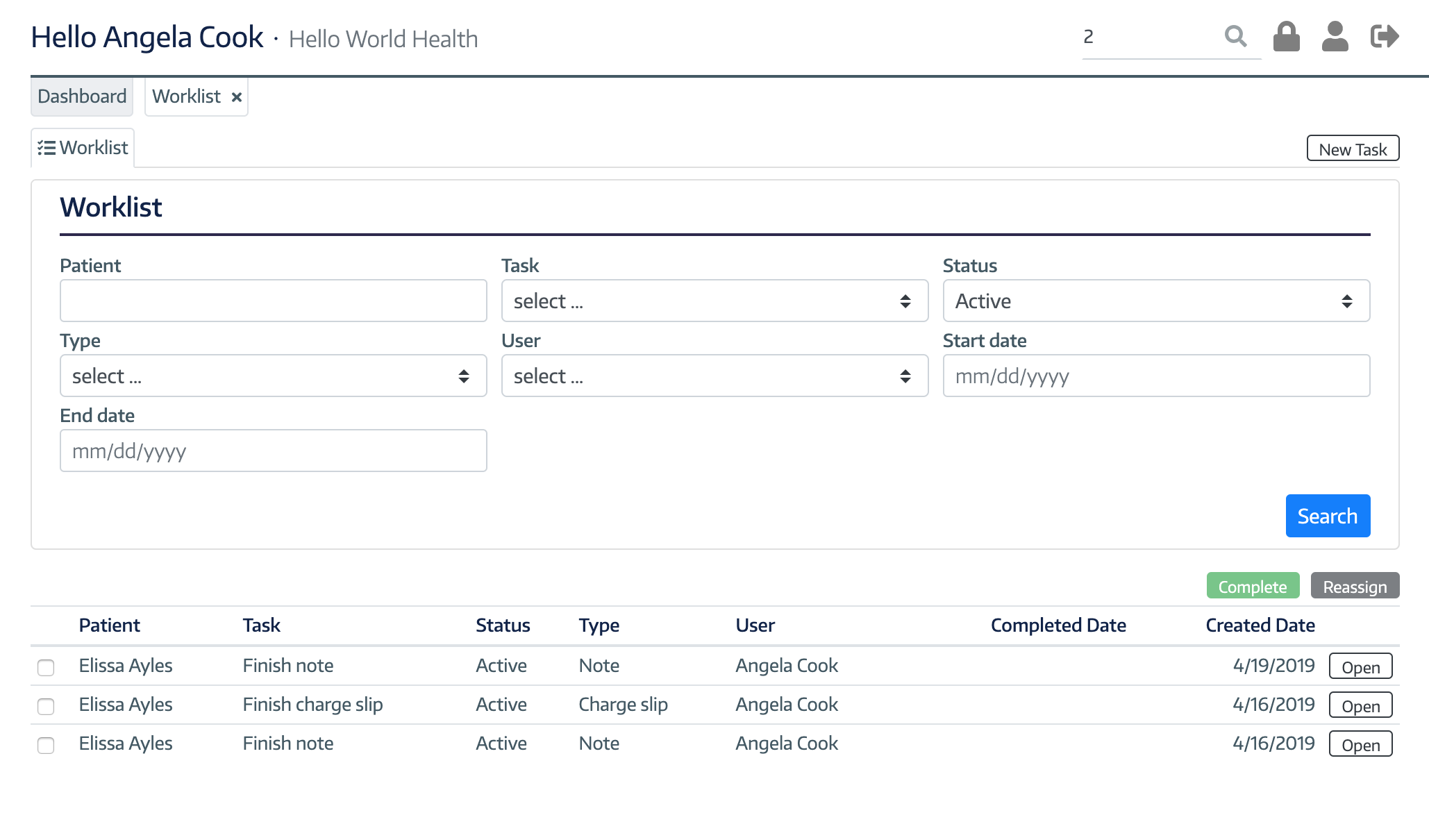This screenshot has width=1429, height=840.
Task: Open the Task select dropdown
Action: click(714, 301)
